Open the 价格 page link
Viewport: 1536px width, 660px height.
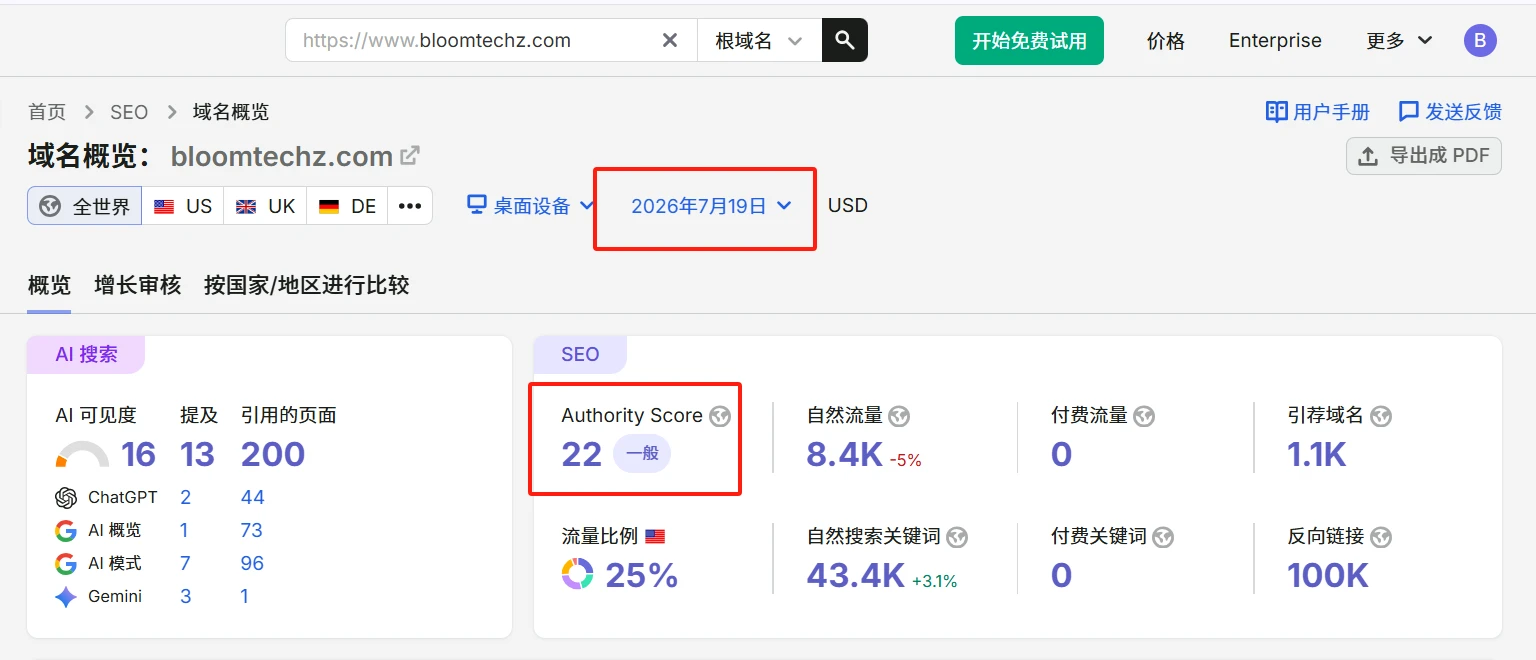click(1166, 41)
